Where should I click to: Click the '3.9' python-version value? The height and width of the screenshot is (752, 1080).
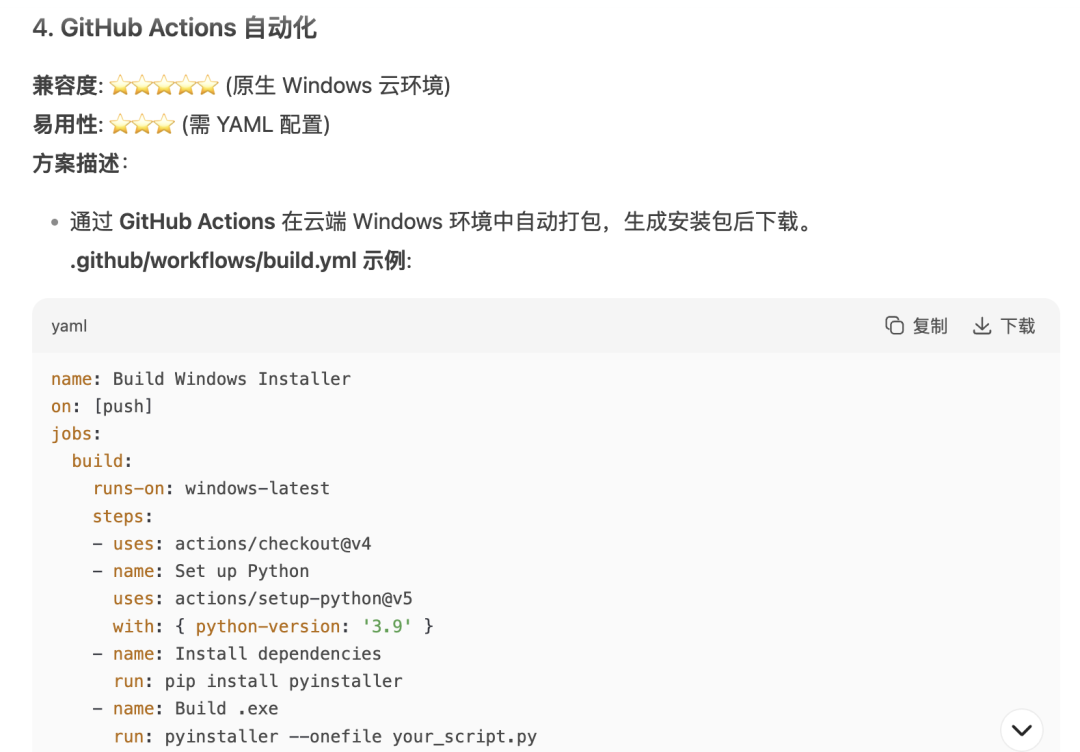click(386, 626)
